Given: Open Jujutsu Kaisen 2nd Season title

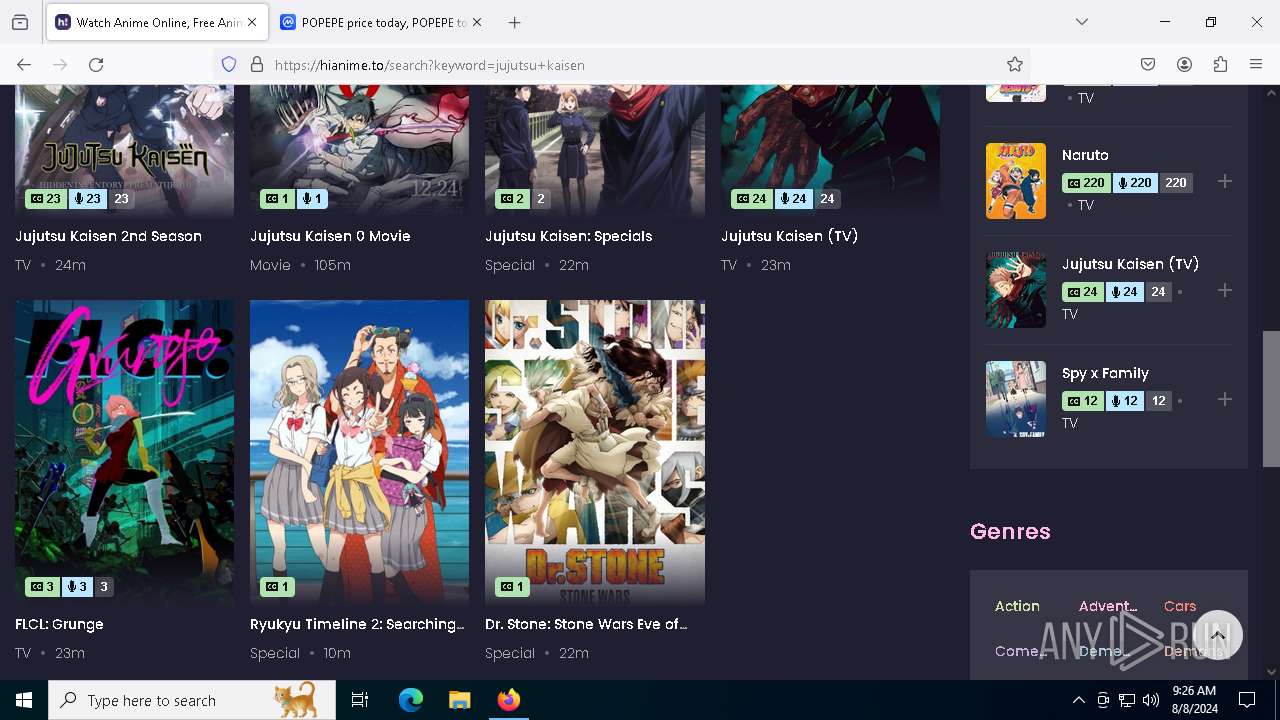Looking at the screenshot, I should click(108, 237).
